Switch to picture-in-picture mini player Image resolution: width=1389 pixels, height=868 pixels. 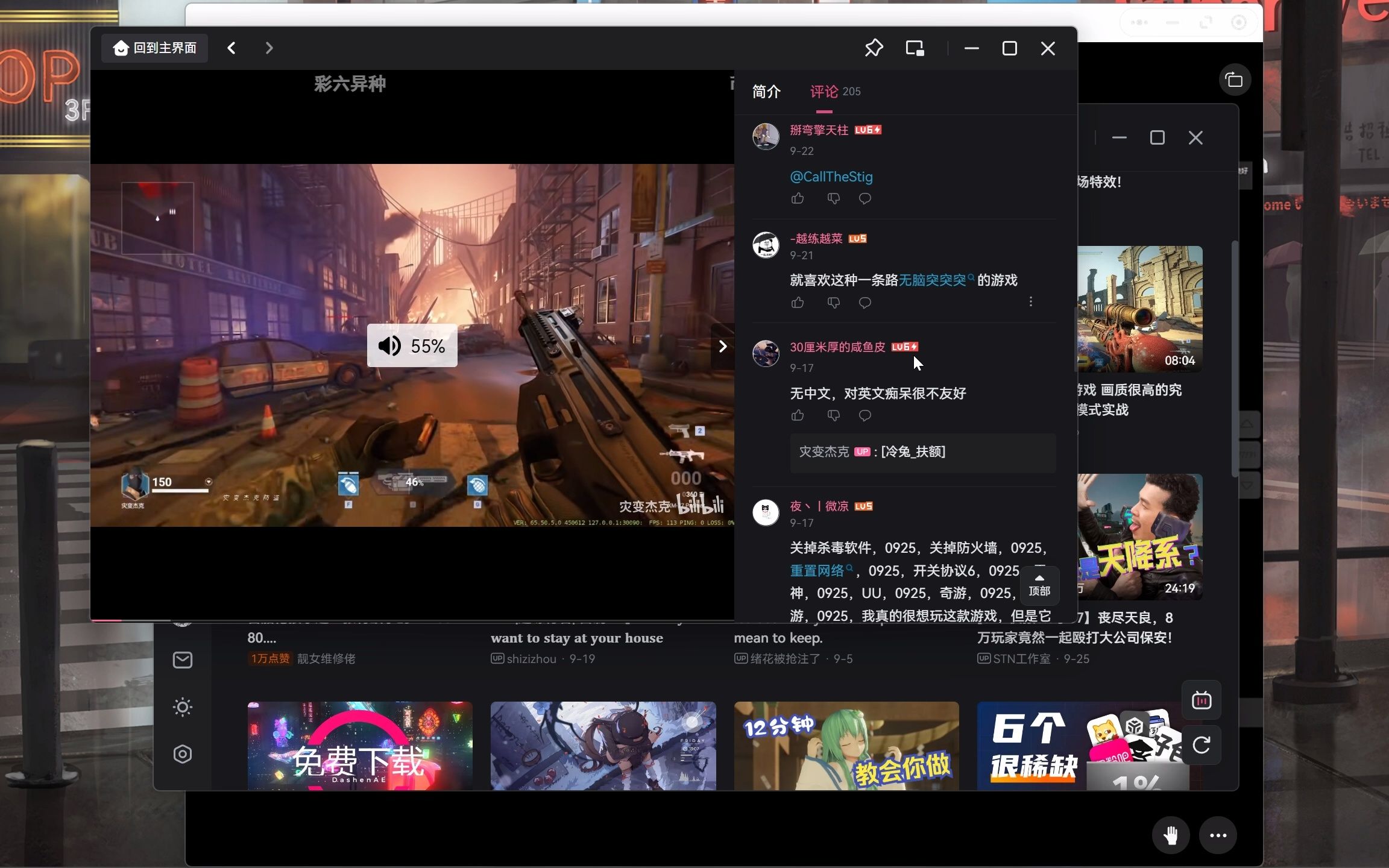click(x=915, y=48)
